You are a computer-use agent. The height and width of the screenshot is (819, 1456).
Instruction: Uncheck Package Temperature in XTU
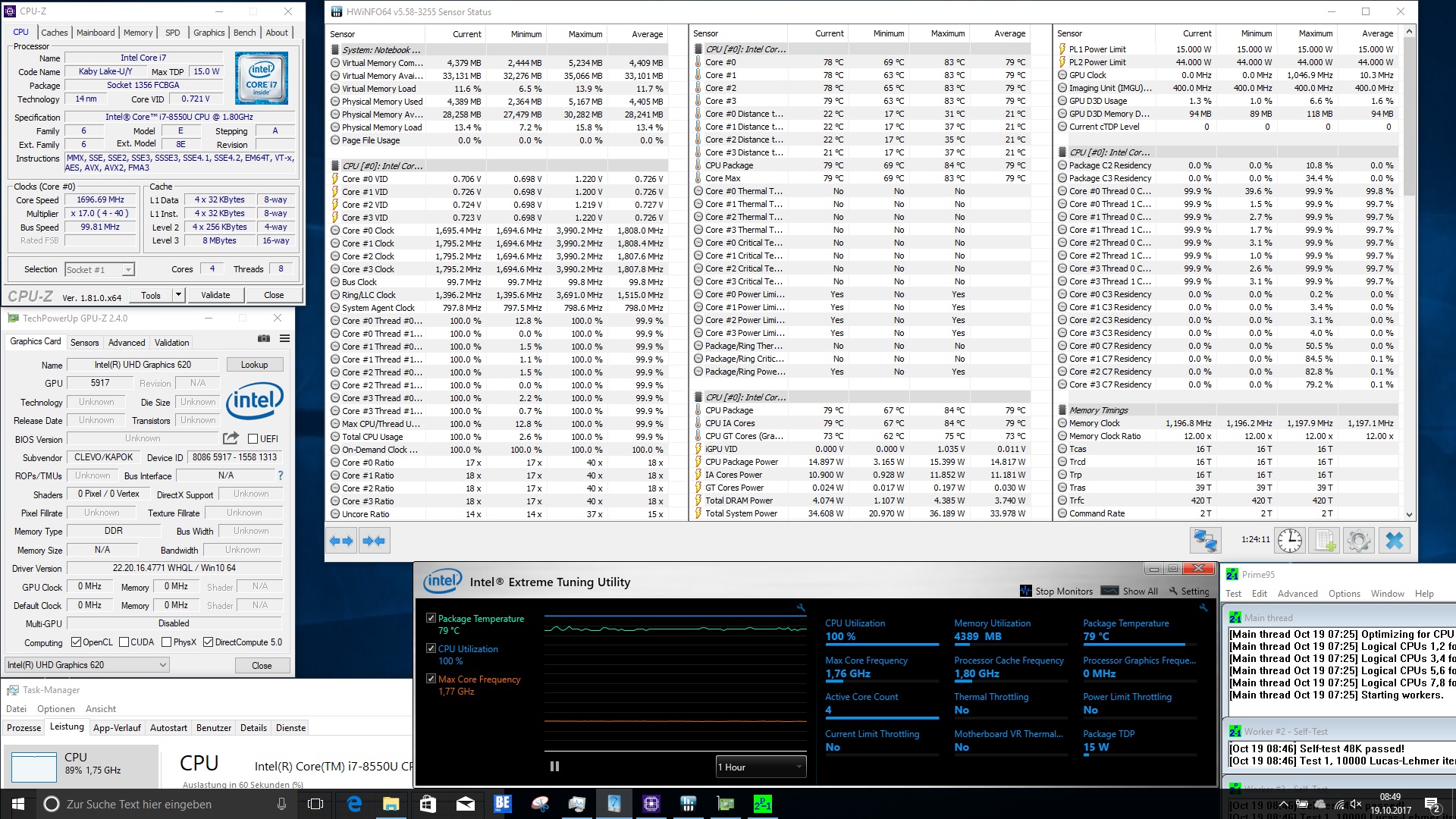coord(431,618)
